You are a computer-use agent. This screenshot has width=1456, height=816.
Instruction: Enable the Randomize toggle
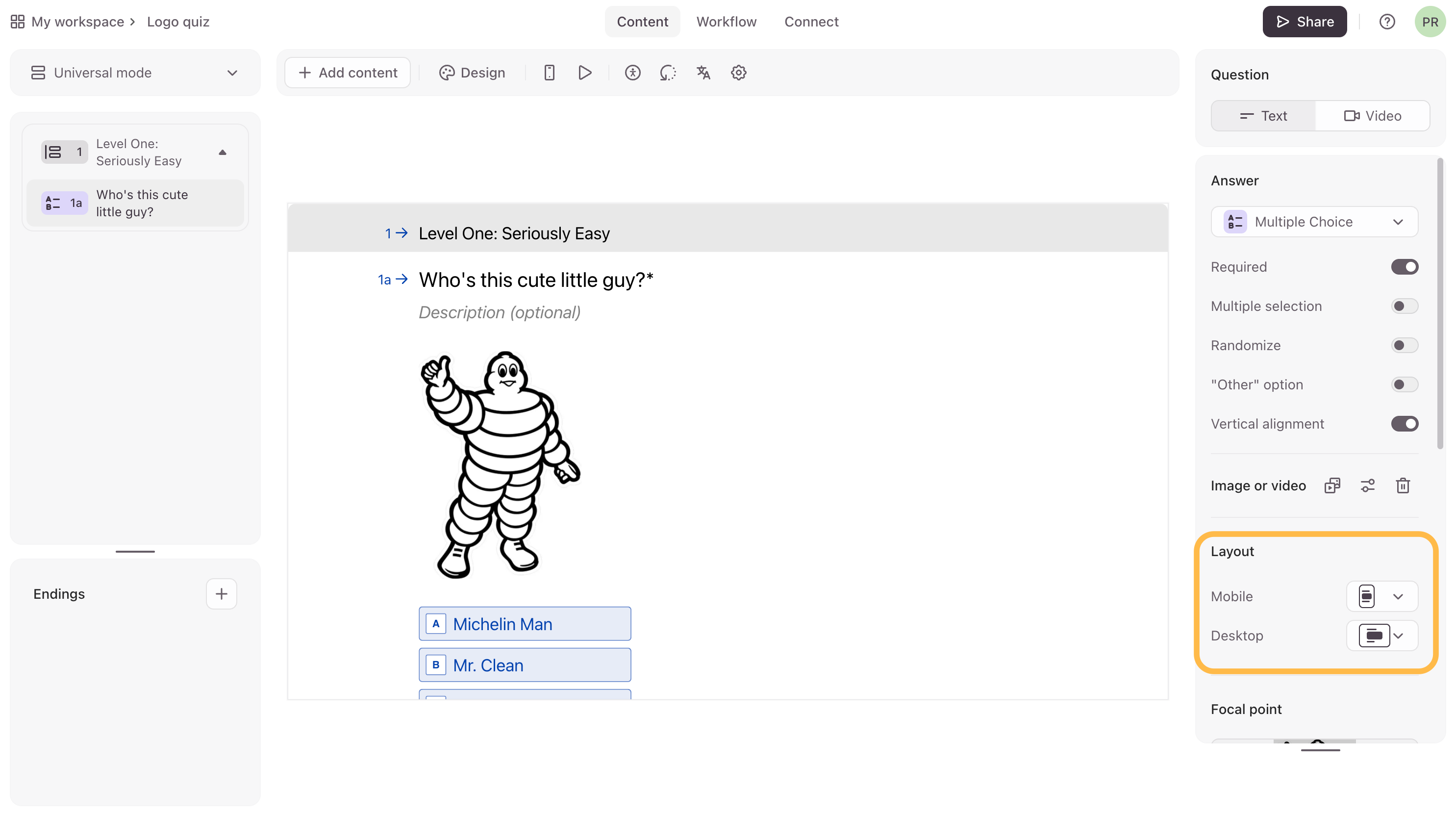(x=1405, y=345)
